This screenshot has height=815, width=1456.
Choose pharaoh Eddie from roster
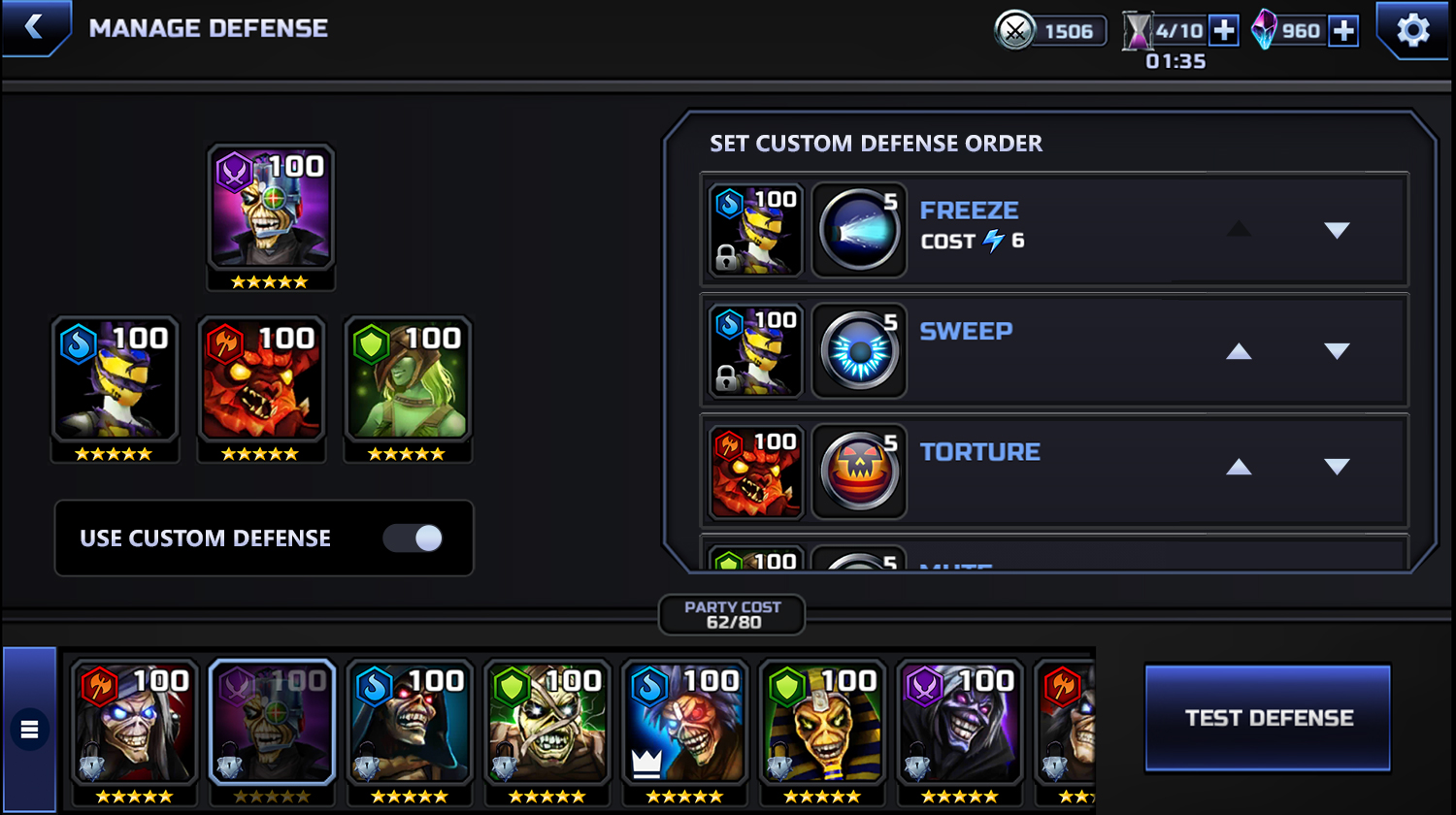pyautogui.click(x=822, y=733)
